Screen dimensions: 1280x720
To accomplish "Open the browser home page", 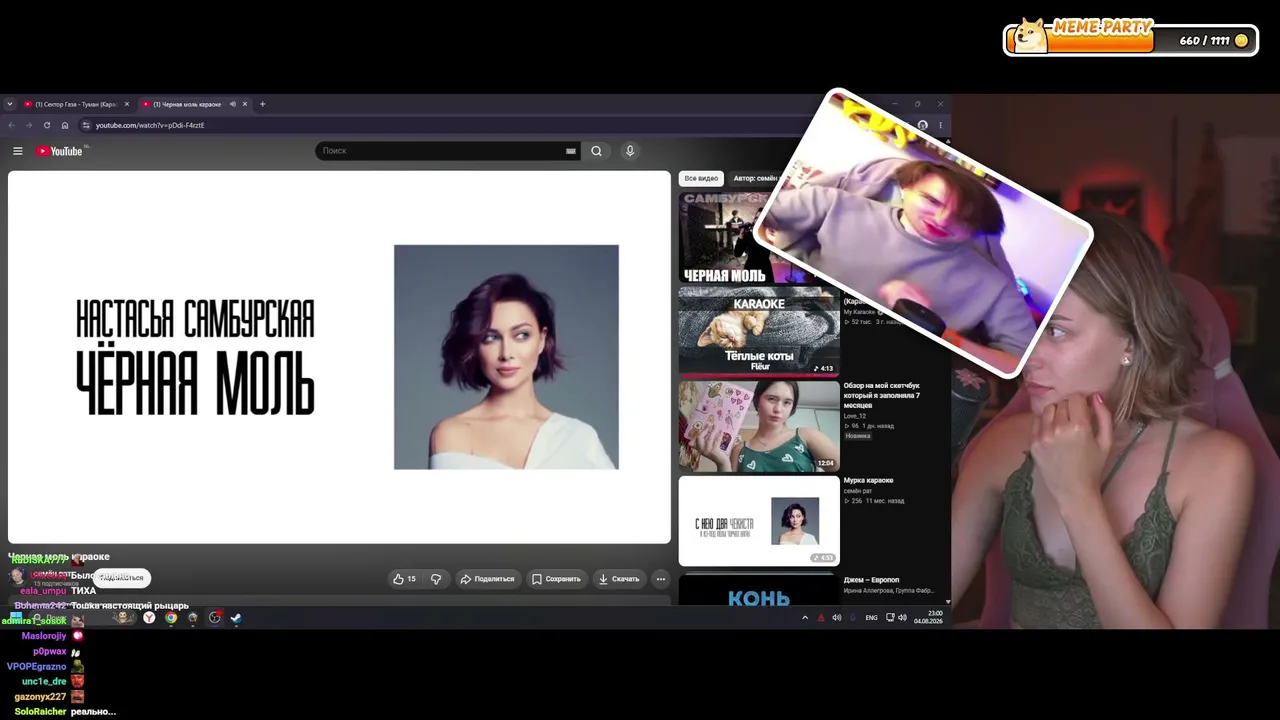I will [65, 125].
